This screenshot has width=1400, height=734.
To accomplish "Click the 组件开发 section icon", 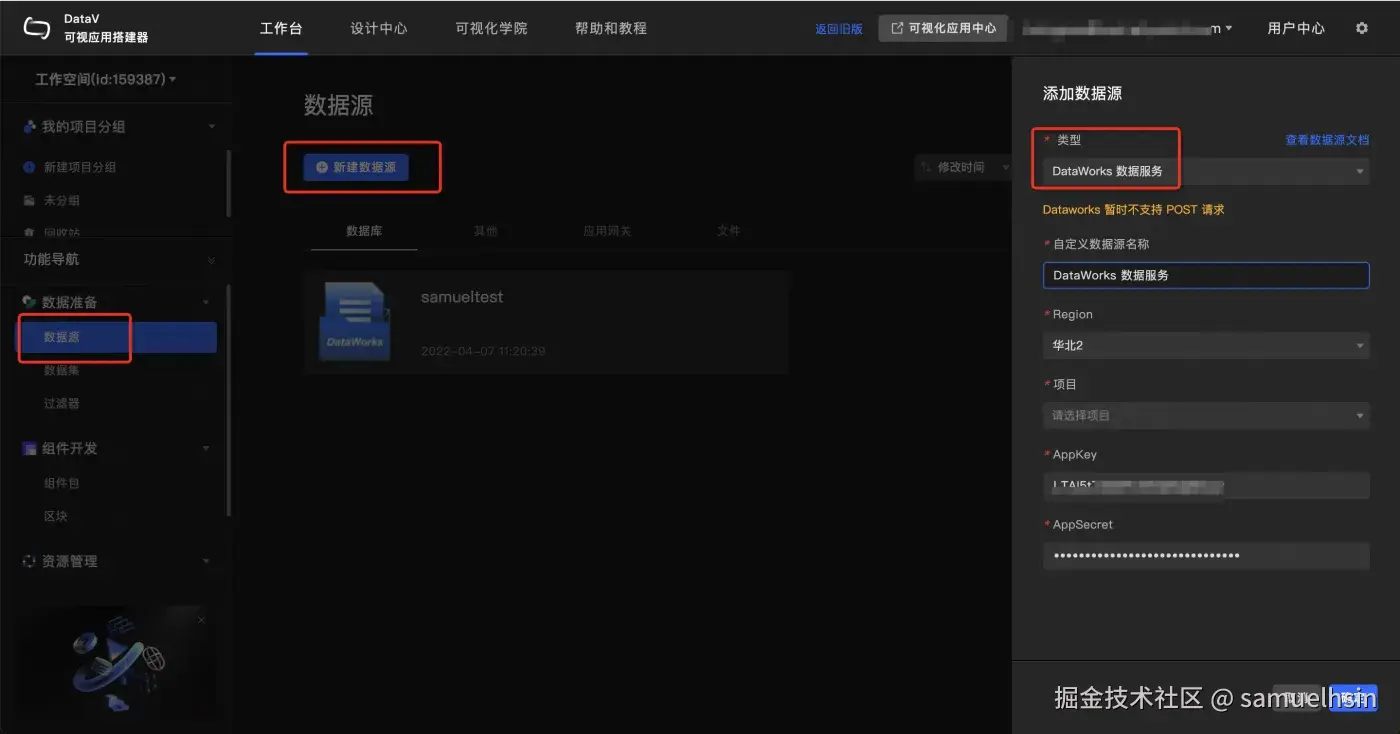I will coord(29,448).
